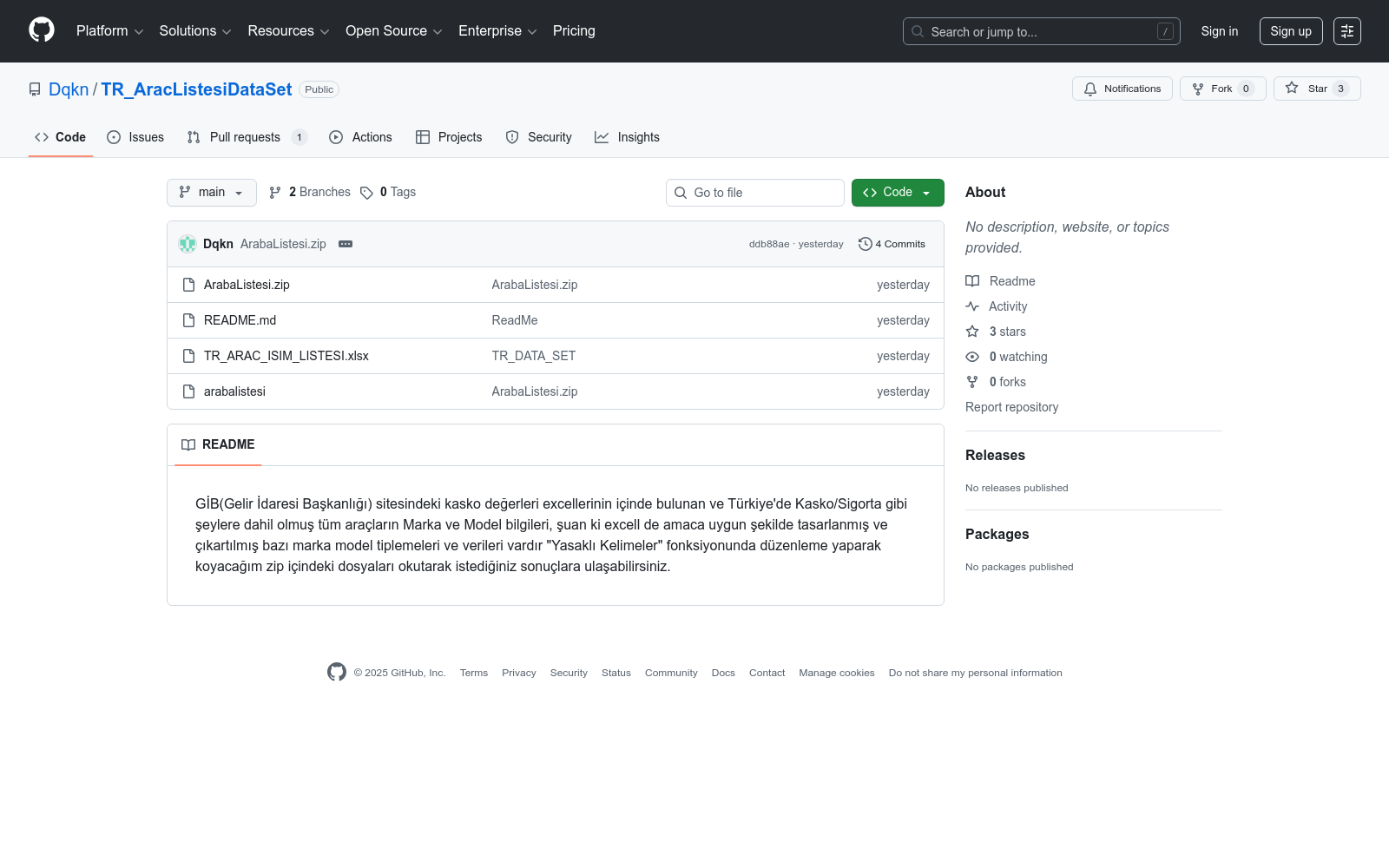Open the Releases heading link
Image resolution: width=1389 pixels, height=868 pixels.
pos(995,455)
